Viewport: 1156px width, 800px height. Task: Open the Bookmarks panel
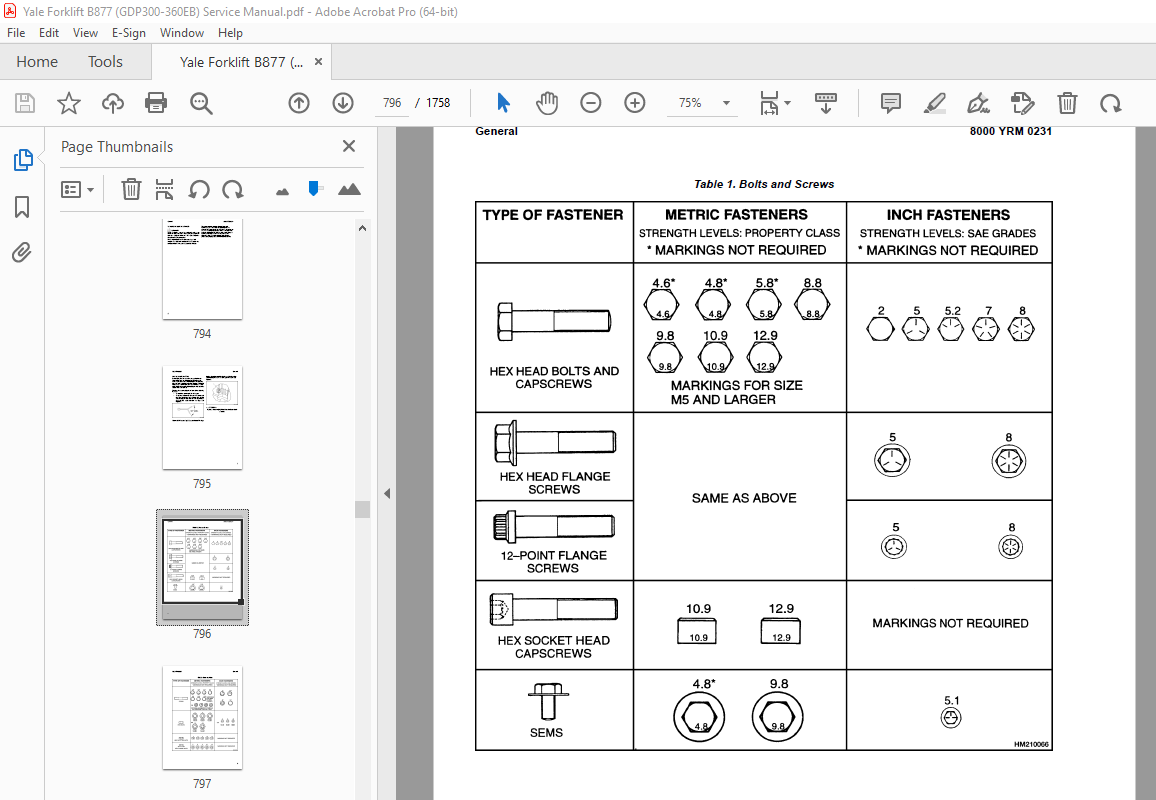pos(22,206)
